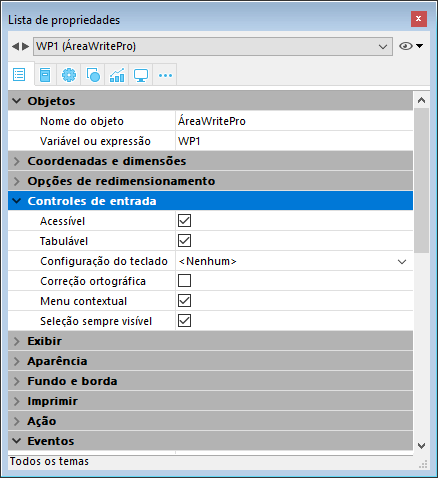Click the three dots more icon
The image size is (438, 478).
(x=165, y=75)
